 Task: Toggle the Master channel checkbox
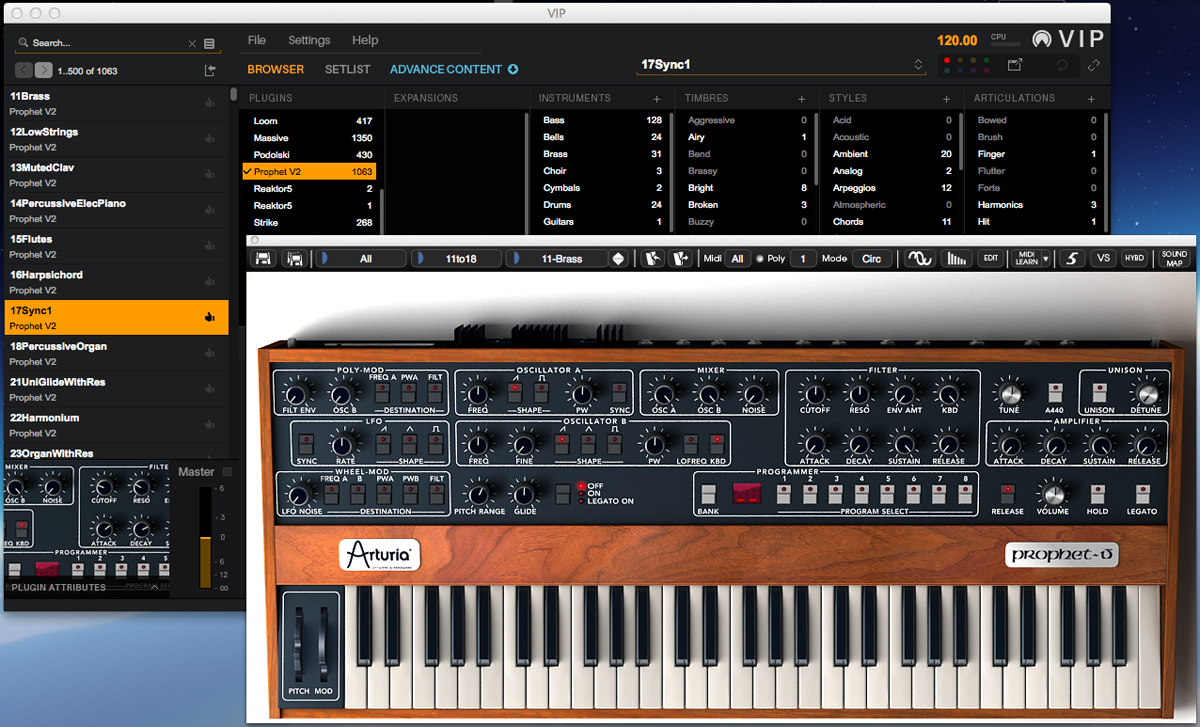pyautogui.click(x=227, y=472)
